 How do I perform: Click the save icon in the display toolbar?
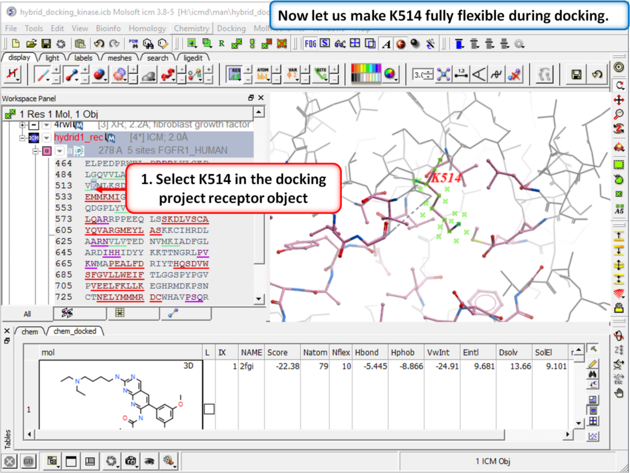tap(577, 75)
